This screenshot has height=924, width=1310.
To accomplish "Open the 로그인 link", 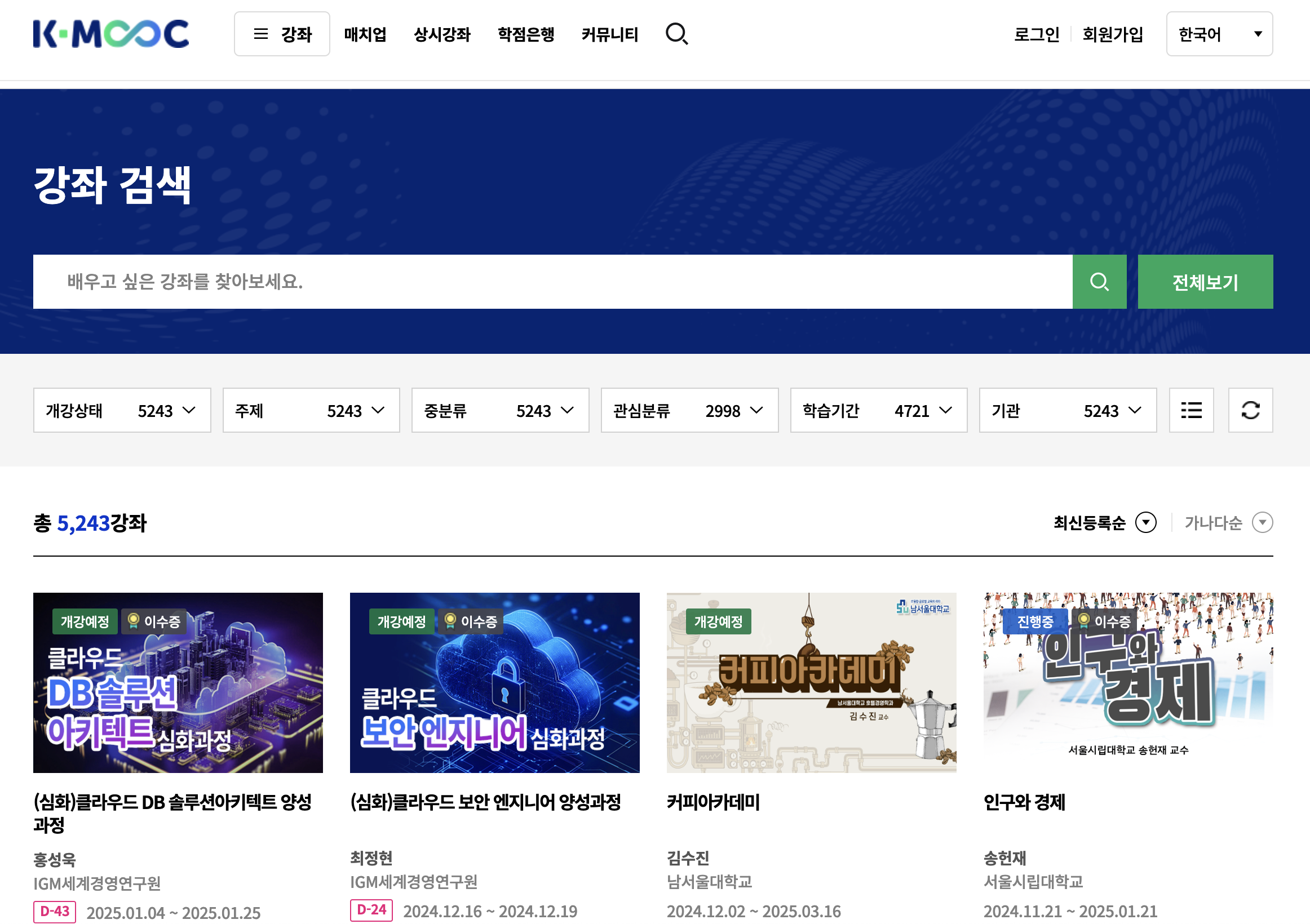I will [1036, 34].
